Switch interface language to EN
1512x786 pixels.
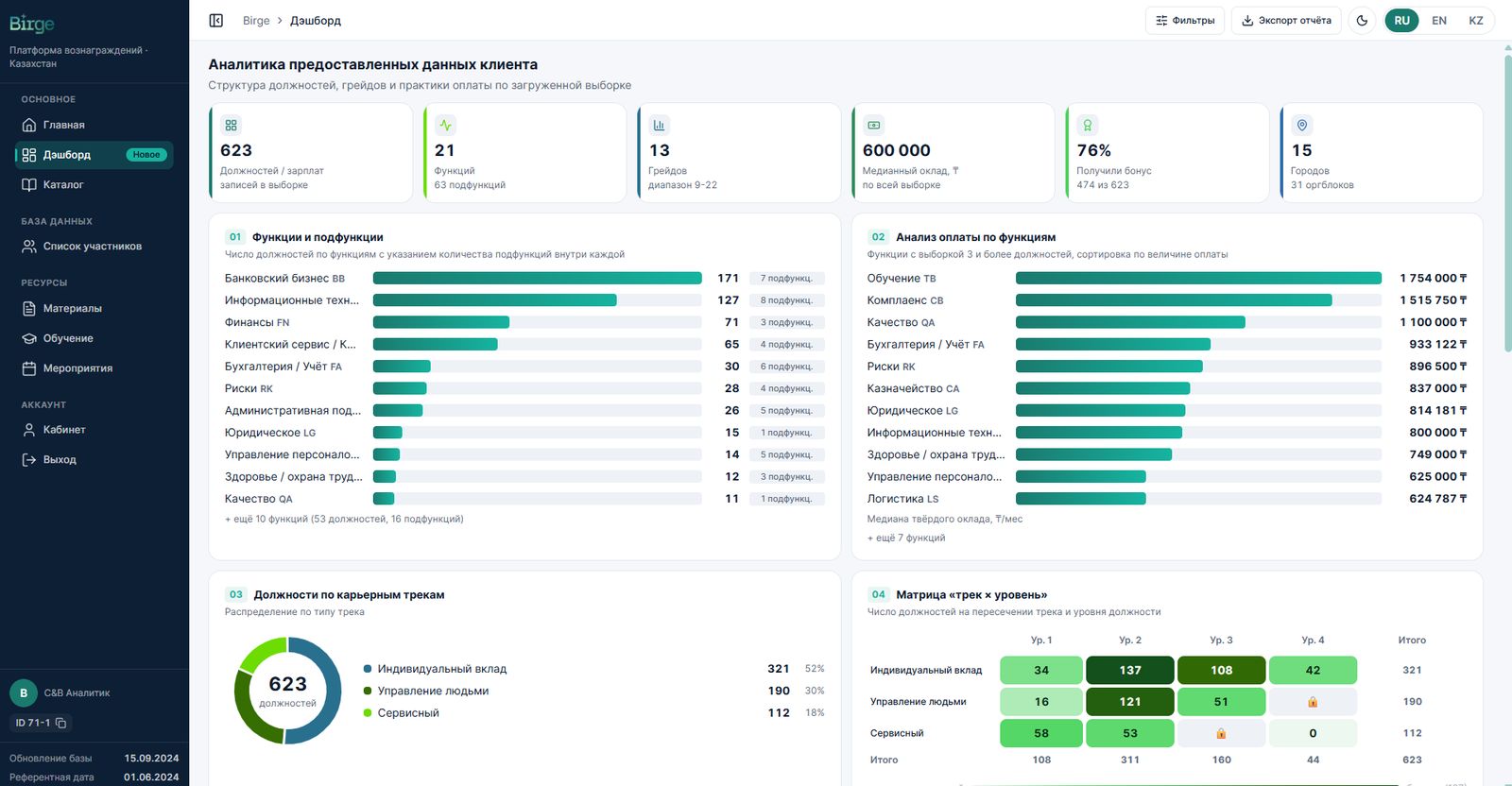point(1439,21)
